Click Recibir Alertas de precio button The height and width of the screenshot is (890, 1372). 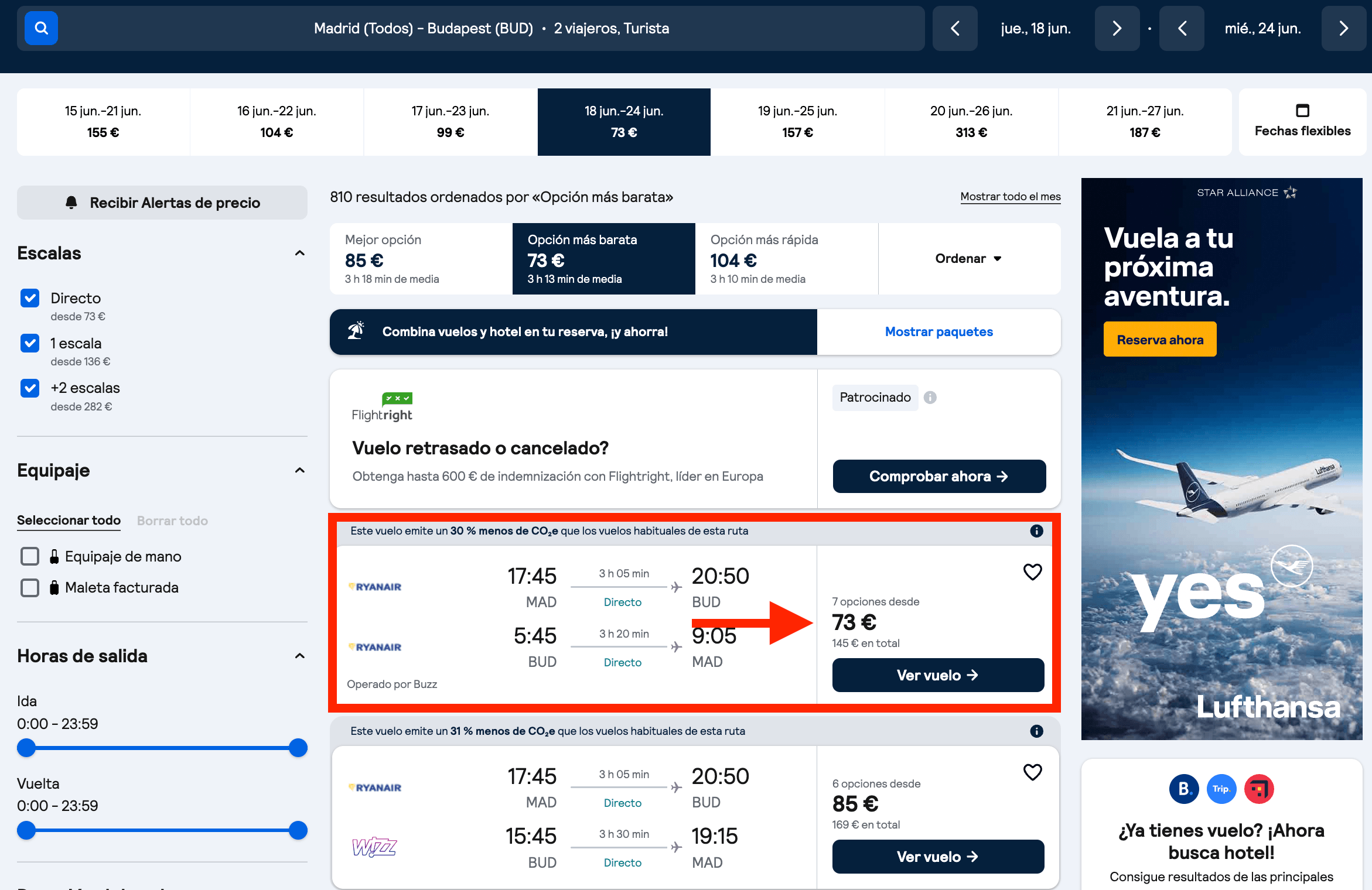pos(162,203)
